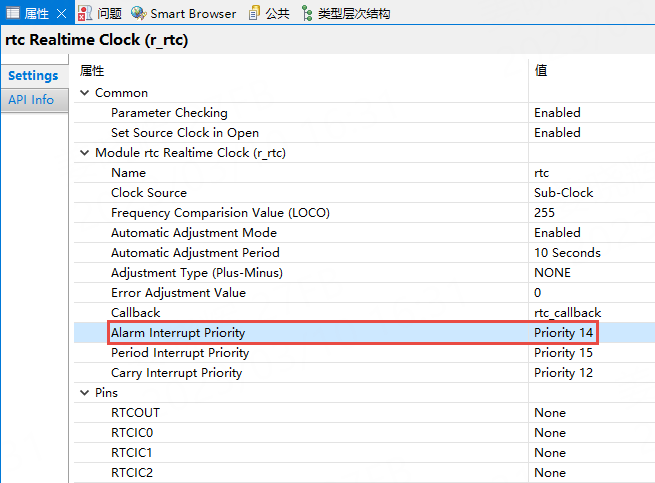Click the Common section label
This screenshot has width=655, height=483.
(121, 93)
